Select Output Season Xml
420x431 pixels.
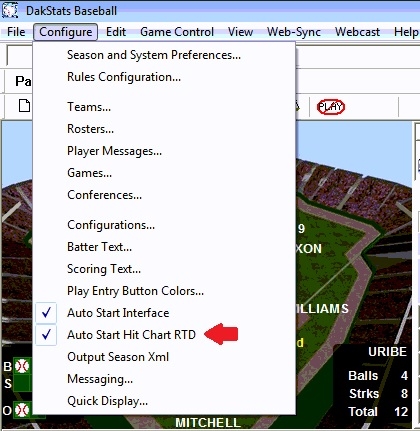point(164,357)
